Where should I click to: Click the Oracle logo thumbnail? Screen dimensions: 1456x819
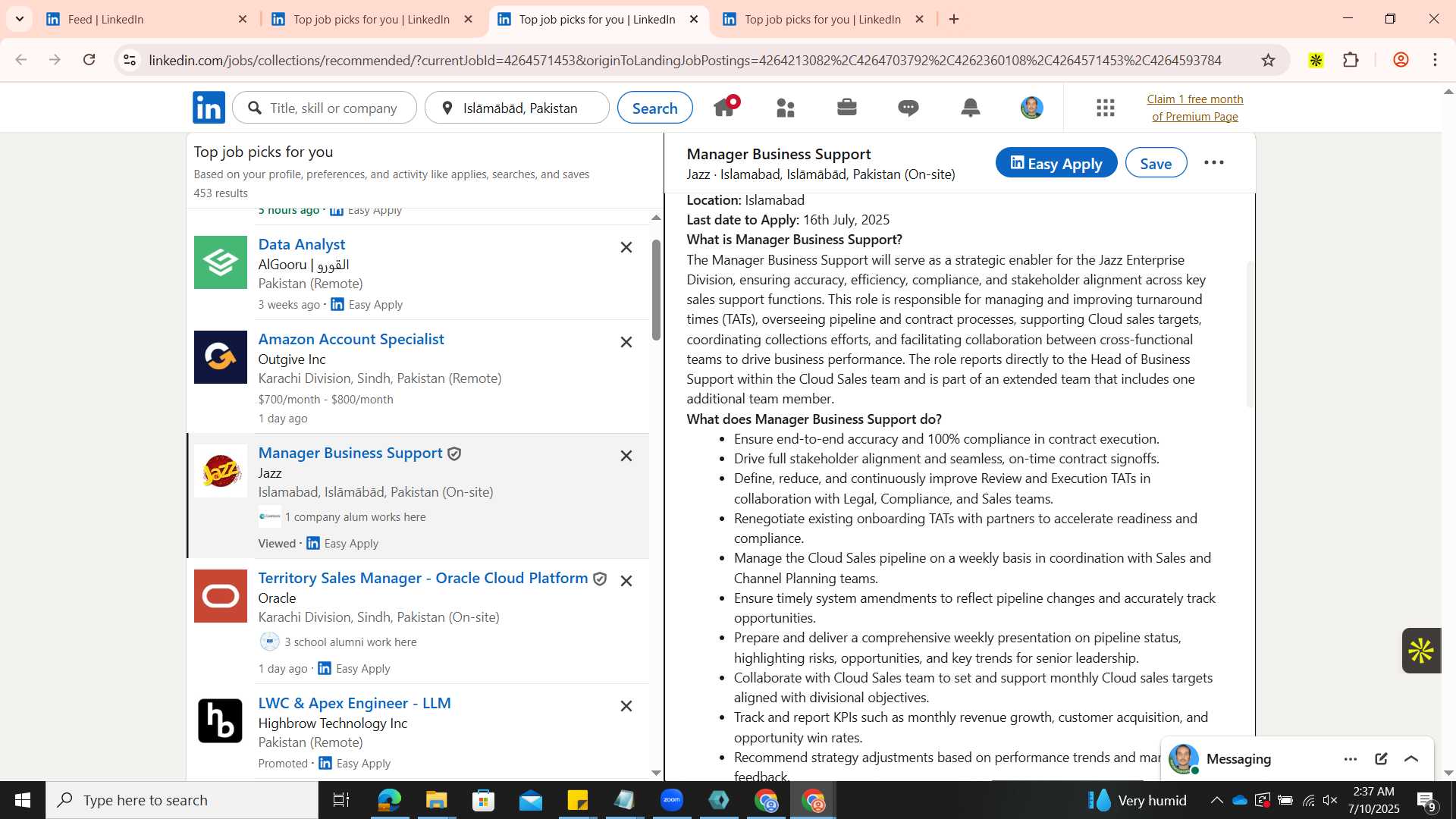(220, 596)
